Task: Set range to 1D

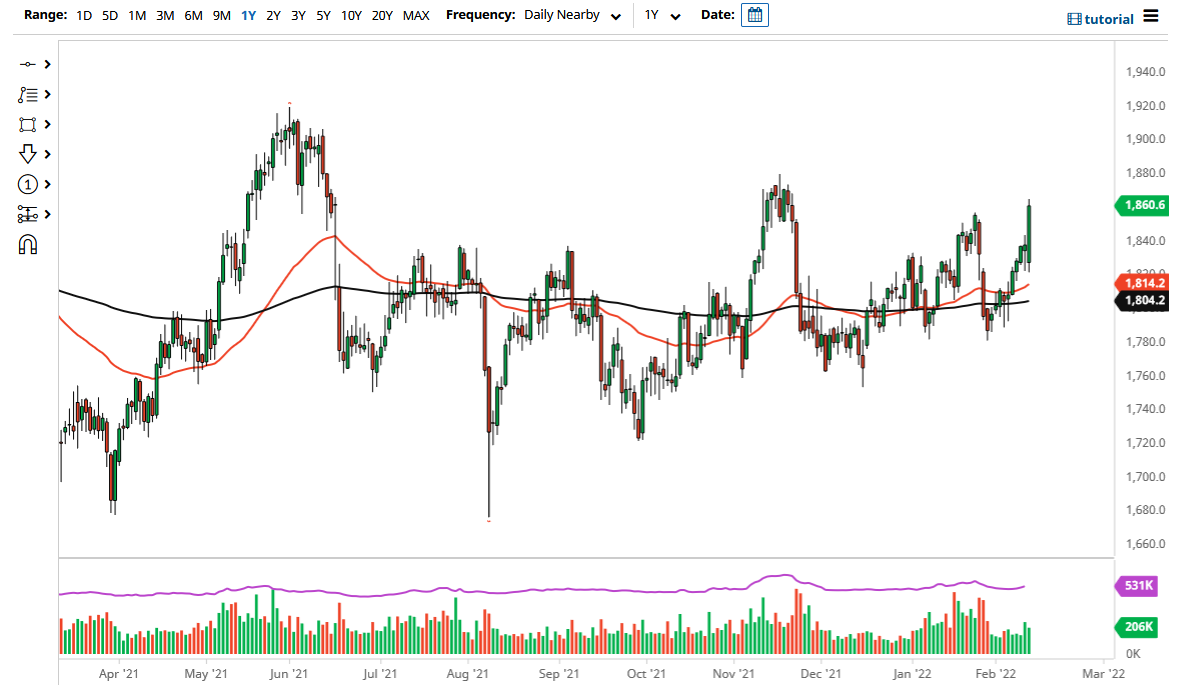Action: coord(84,15)
